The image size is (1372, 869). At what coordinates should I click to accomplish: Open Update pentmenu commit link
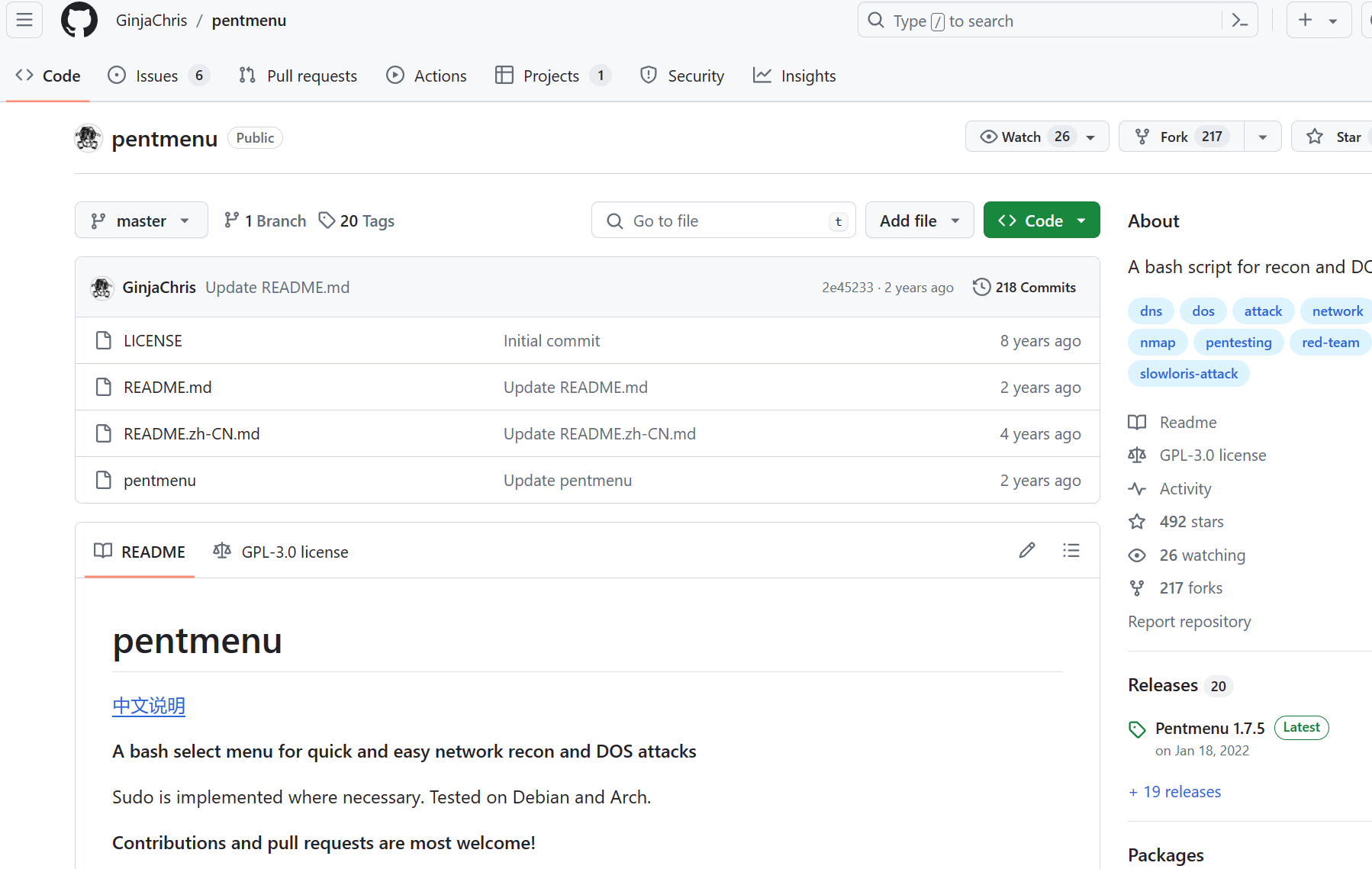click(x=568, y=481)
